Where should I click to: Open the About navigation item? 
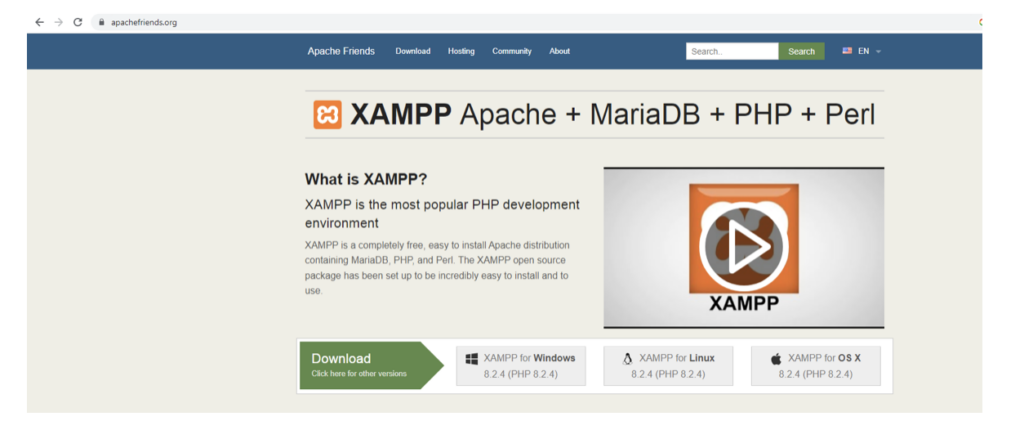(559, 51)
